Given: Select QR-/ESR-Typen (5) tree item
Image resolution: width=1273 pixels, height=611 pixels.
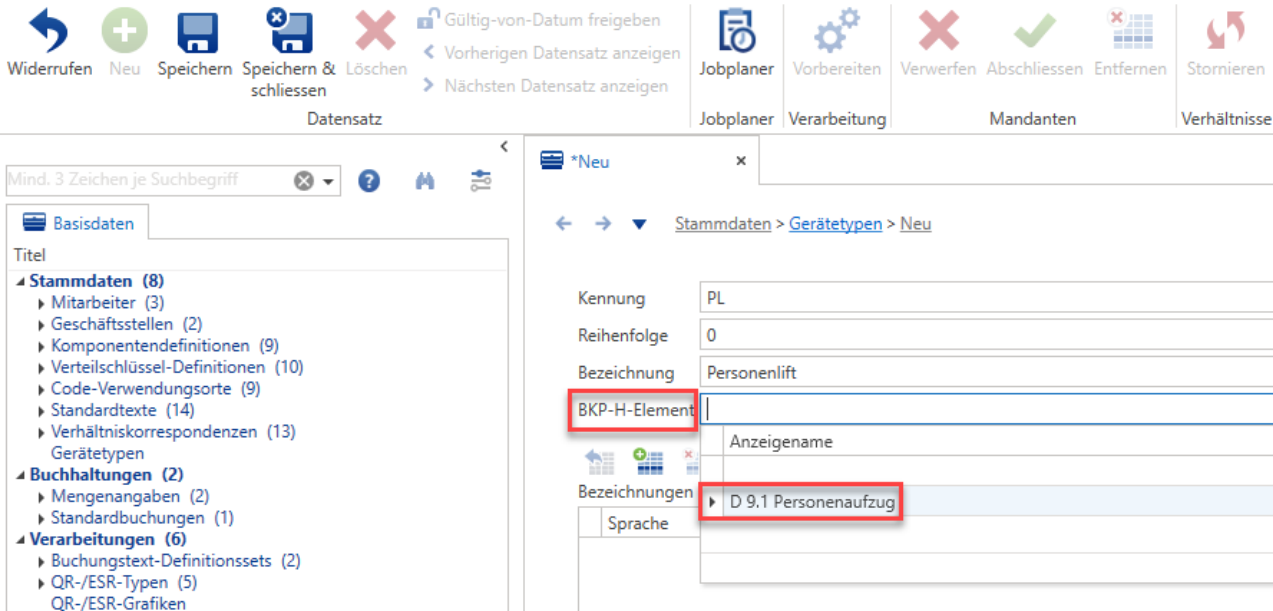Looking at the screenshot, I should [x=124, y=582].
